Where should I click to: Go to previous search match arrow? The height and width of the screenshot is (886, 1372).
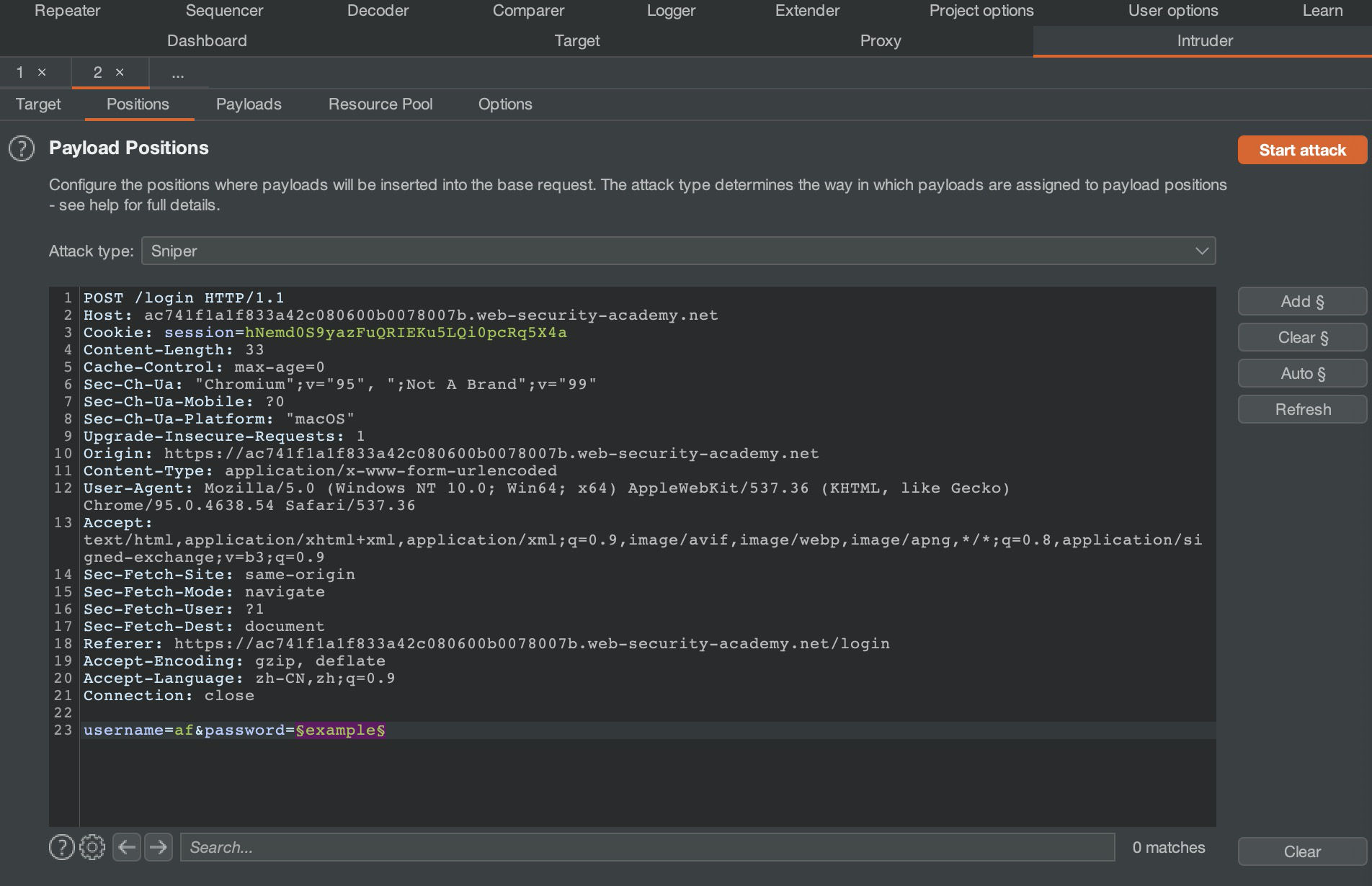[127, 847]
